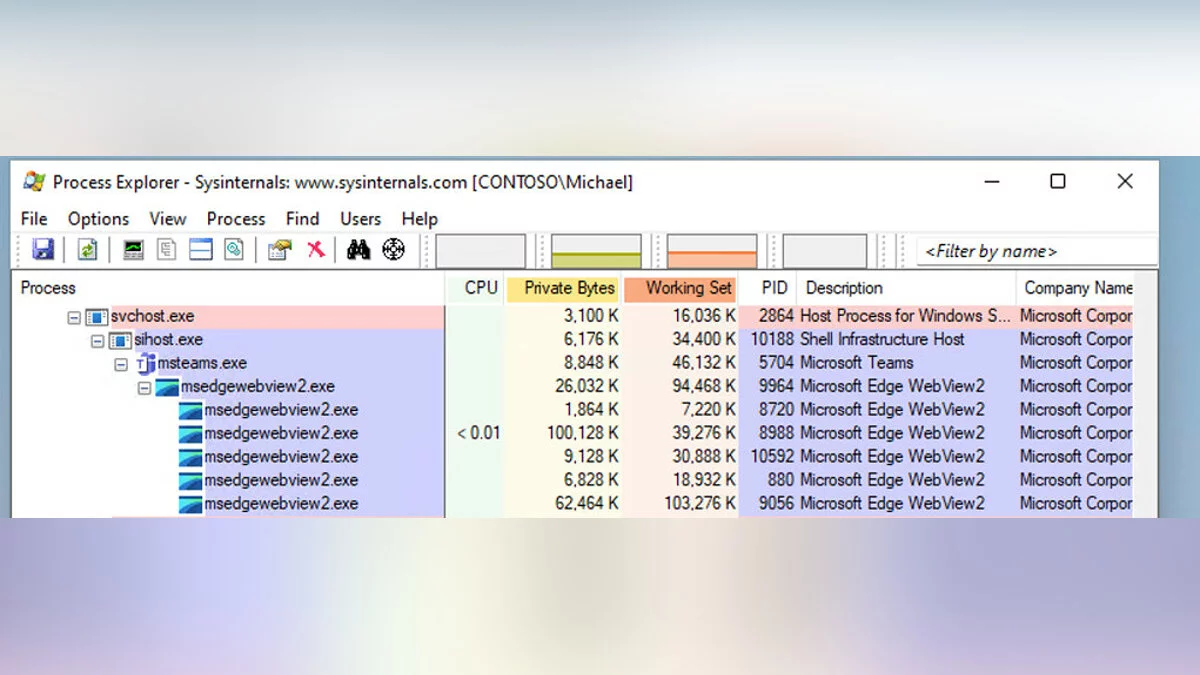Image resolution: width=1200 pixels, height=675 pixels.
Task: Click the DLL/Handle view toolbar icon
Action: pos(233,250)
